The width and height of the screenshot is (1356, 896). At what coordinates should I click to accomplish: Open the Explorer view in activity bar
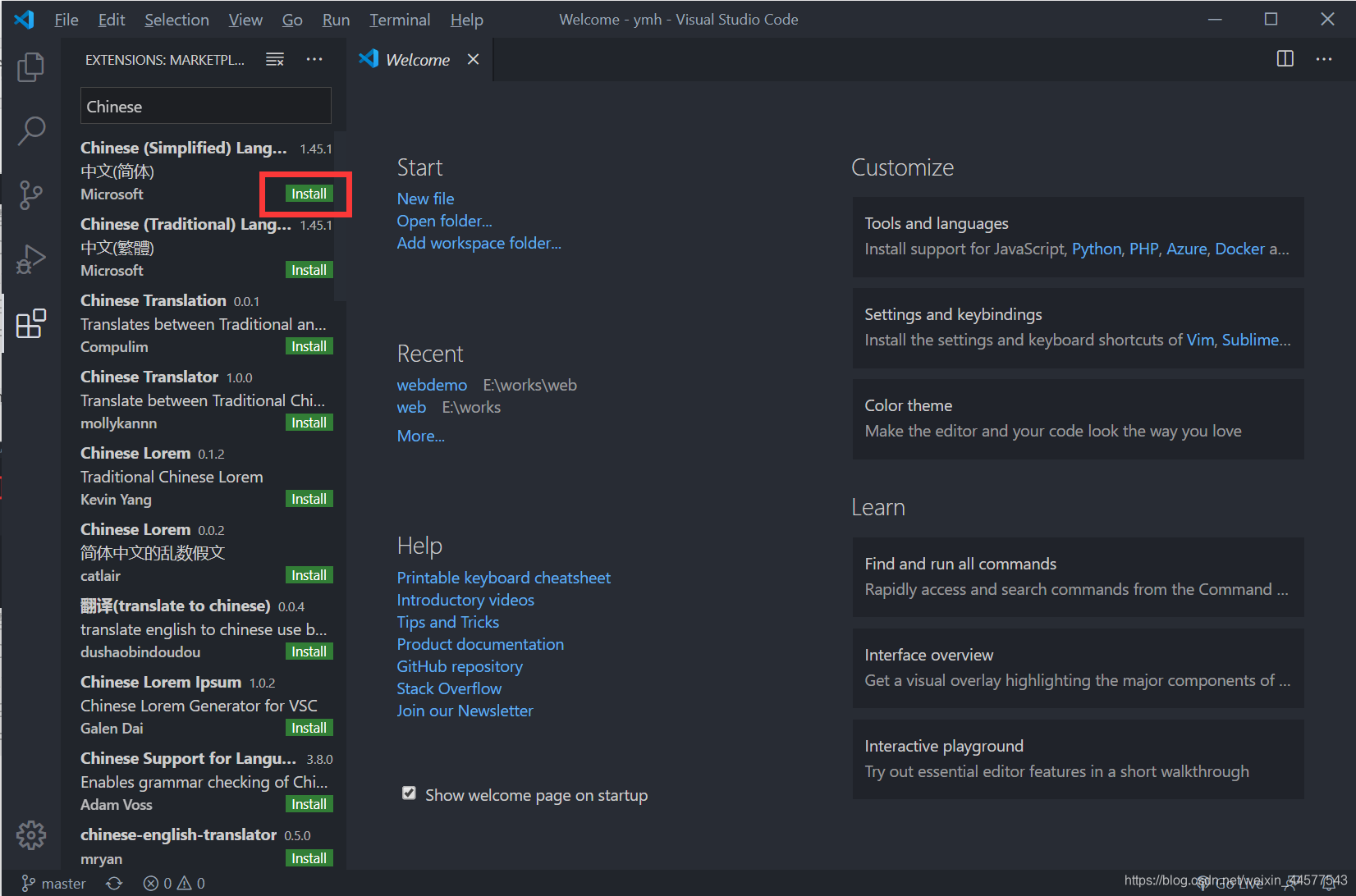[30, 67]
